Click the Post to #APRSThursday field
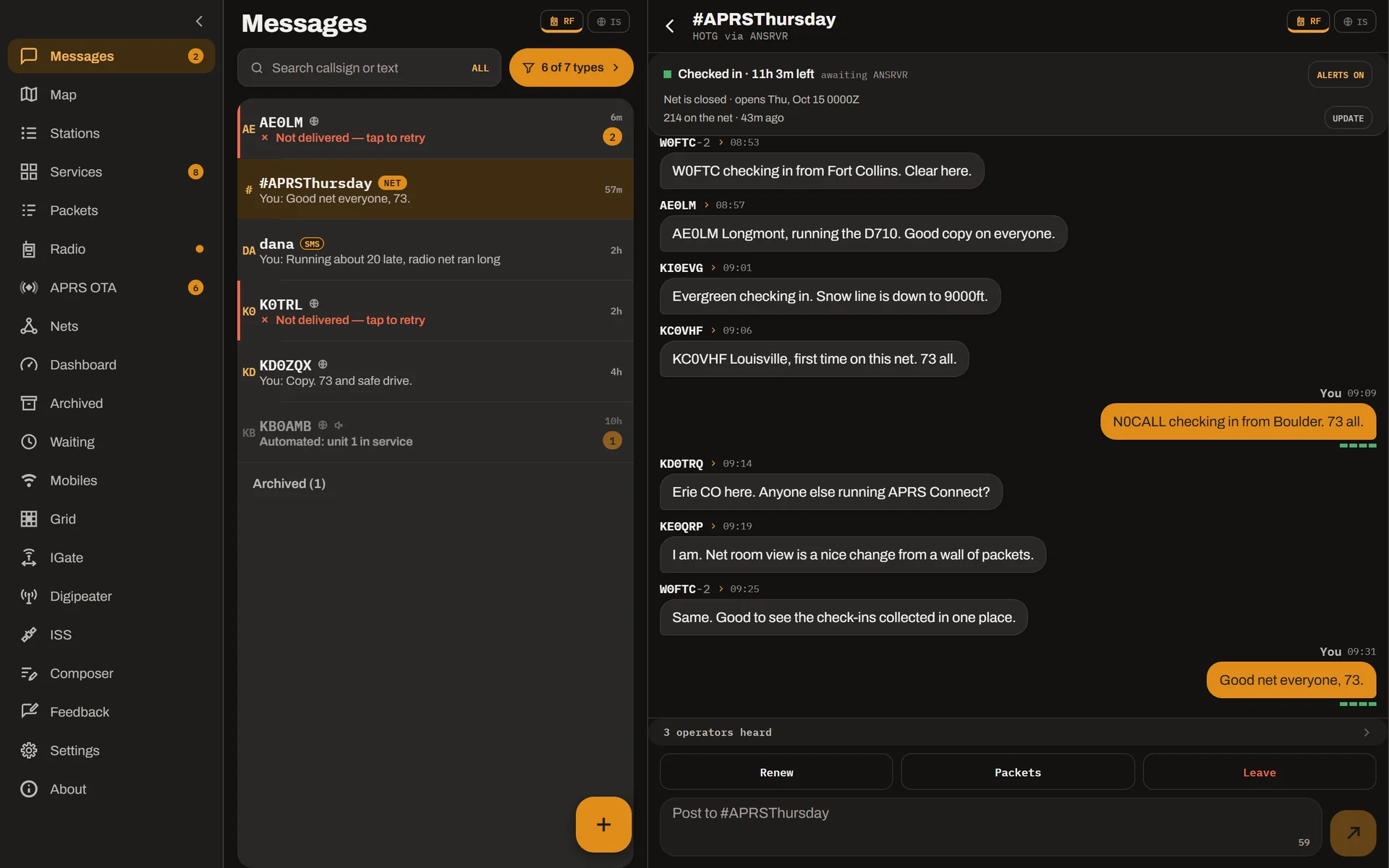Viewport: 1389px width, 868px height. click(990, 827)
